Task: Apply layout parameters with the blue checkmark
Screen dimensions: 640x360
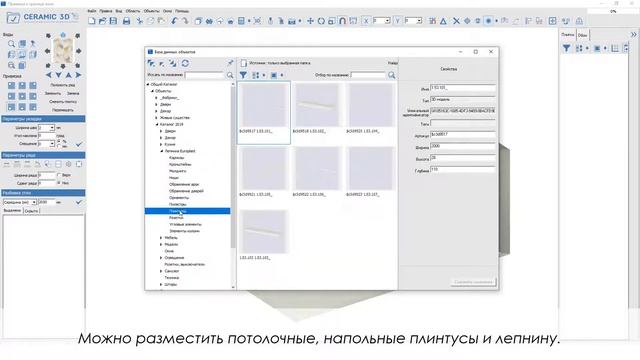Action: pyautogui.click(x=79, y=144)
